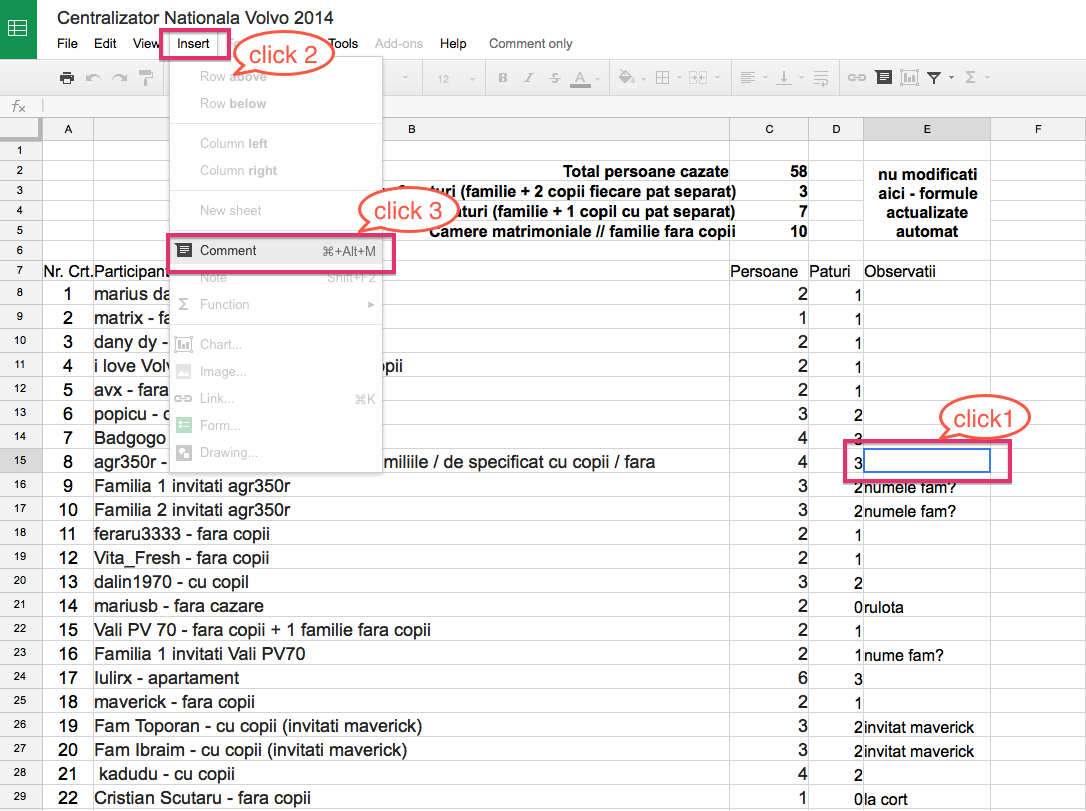Viewport: 1086px width, 811px height.
Task: Toggle bold formatting
Action: click(x=503, y=78)
